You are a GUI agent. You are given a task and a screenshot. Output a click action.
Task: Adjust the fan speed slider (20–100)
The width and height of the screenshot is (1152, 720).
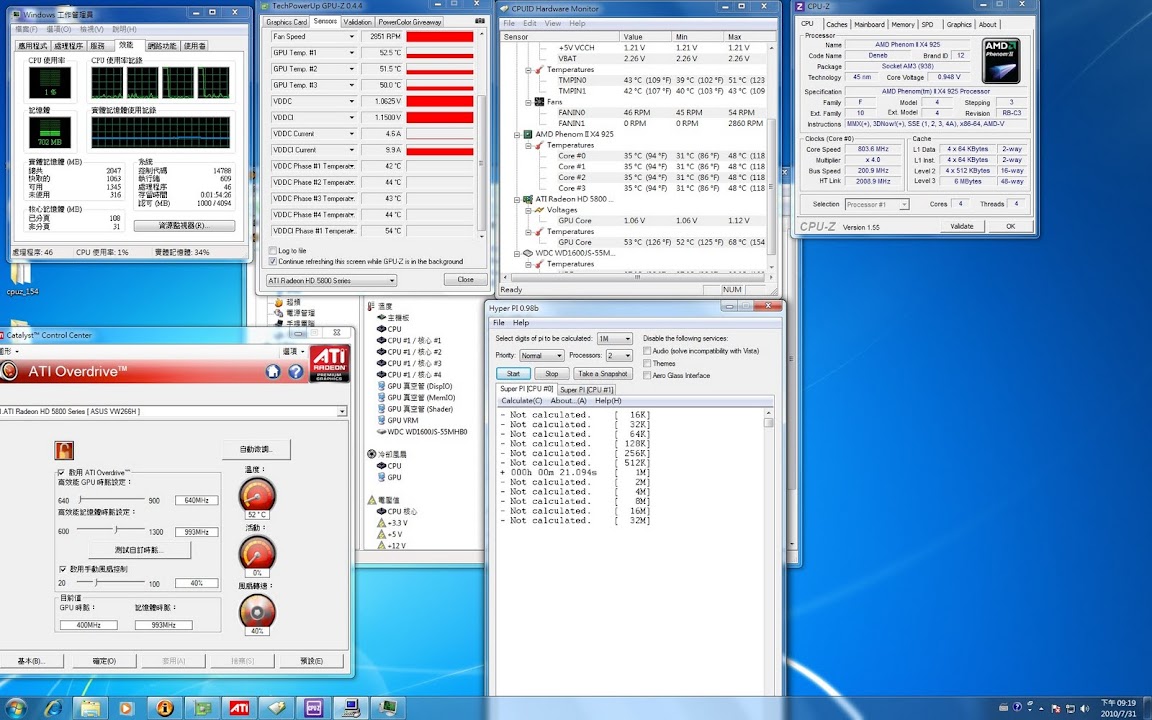coord(110,582)
